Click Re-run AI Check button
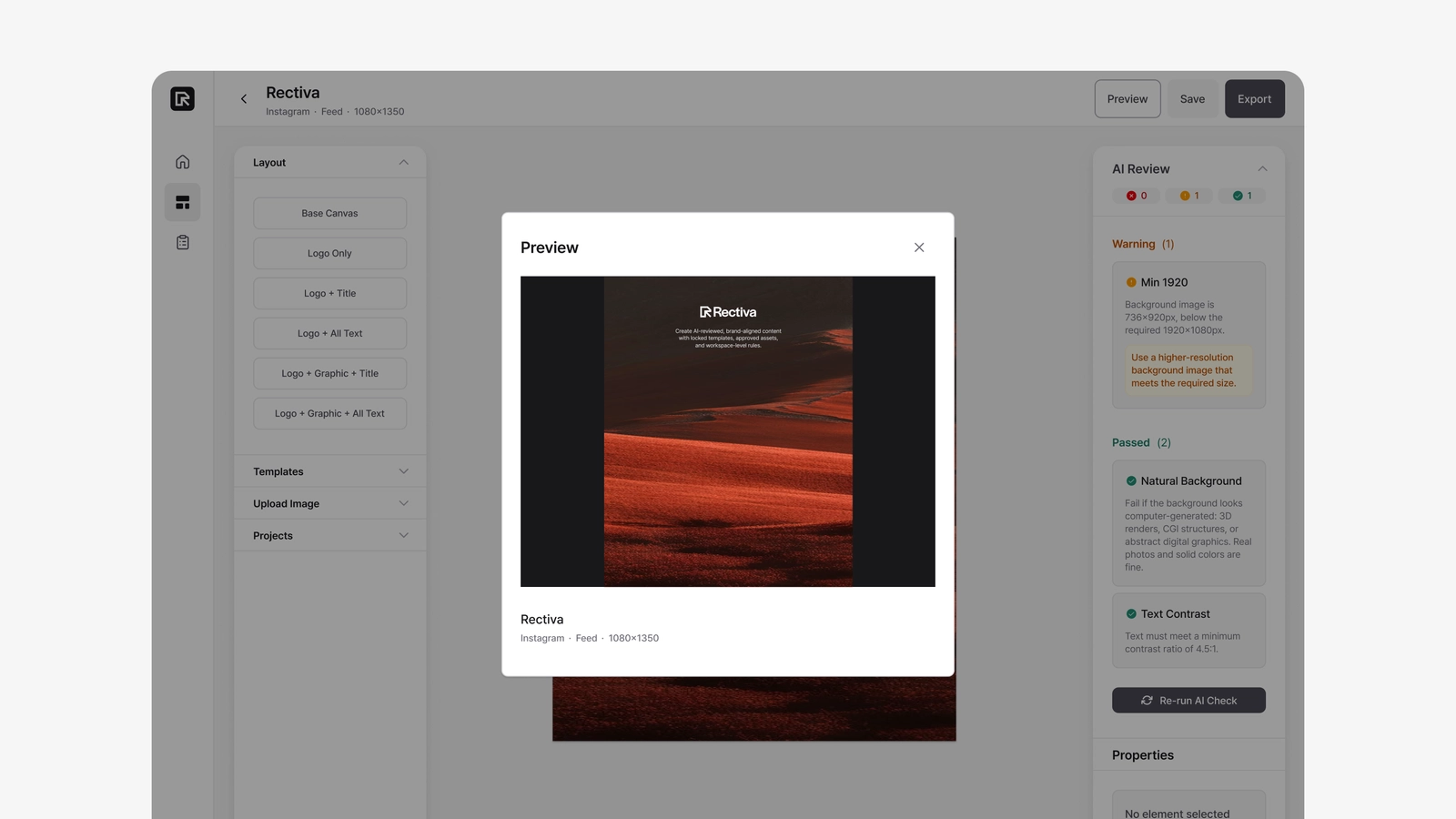The height and width of the screenshot is (819, 1456). coord(1188,701)
